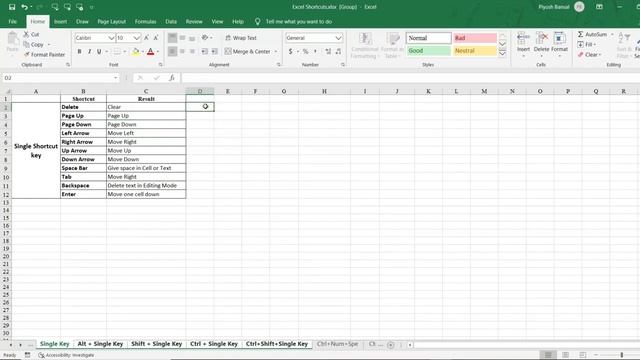Add a new sheet with plus icon
Viewport: 640px width, 360px height.
click(x=391, y=345)
